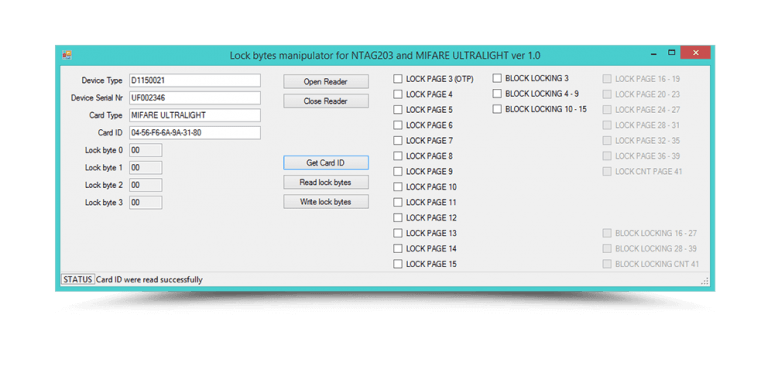This screenshot has width=768, height=373.
Task: Click the 'Lock byte 1' label
Action: tap(103, 168)
